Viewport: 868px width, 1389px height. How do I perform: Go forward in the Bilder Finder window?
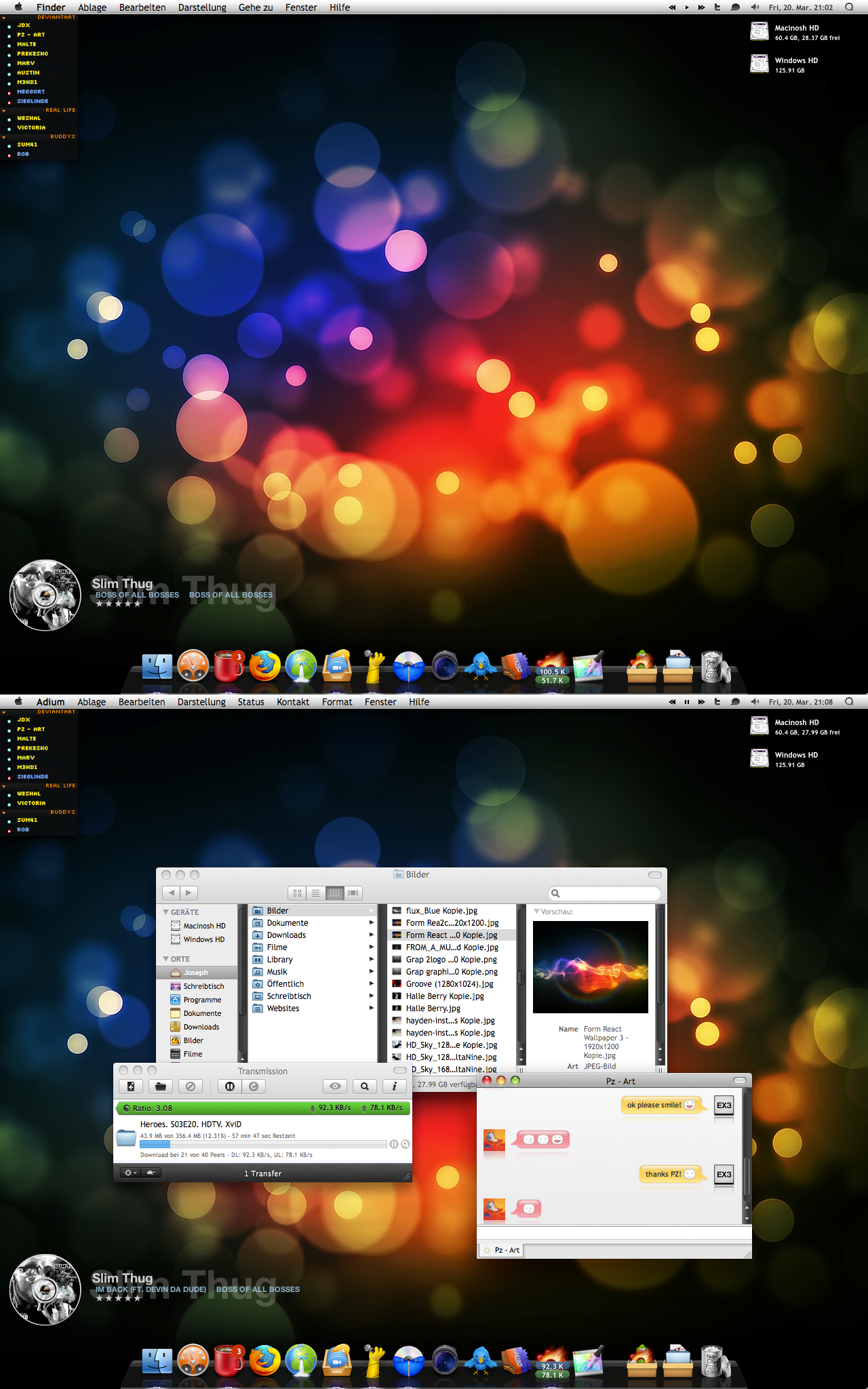189,893
